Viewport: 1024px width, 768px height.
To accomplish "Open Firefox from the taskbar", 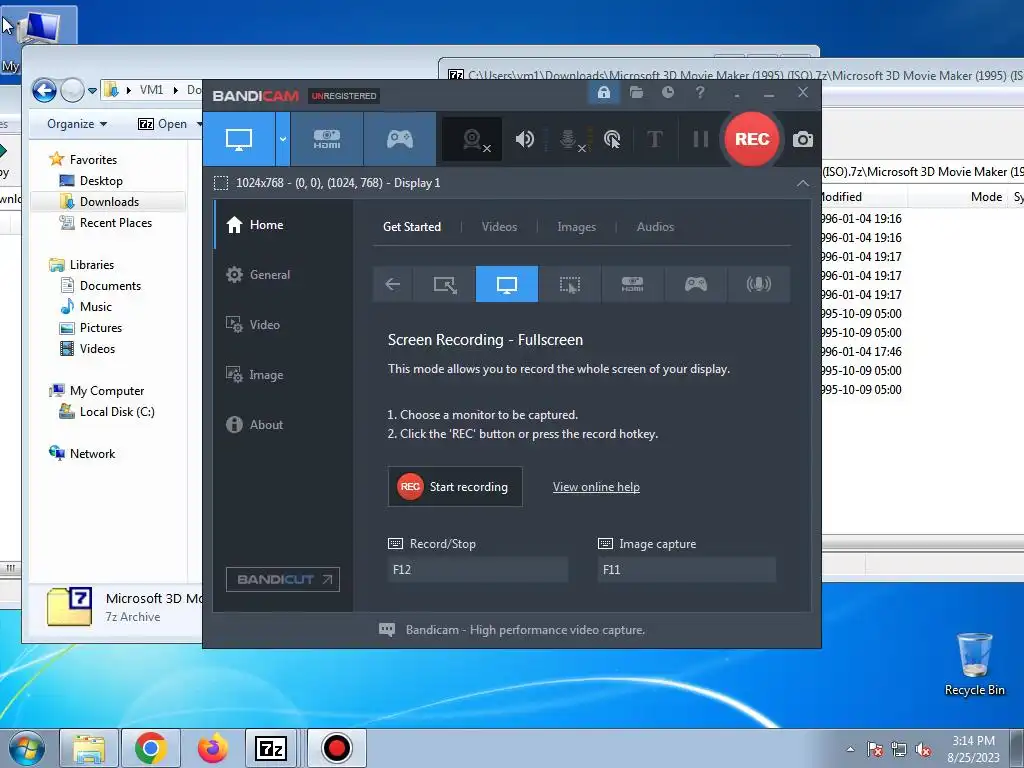I will coord(213,748).
